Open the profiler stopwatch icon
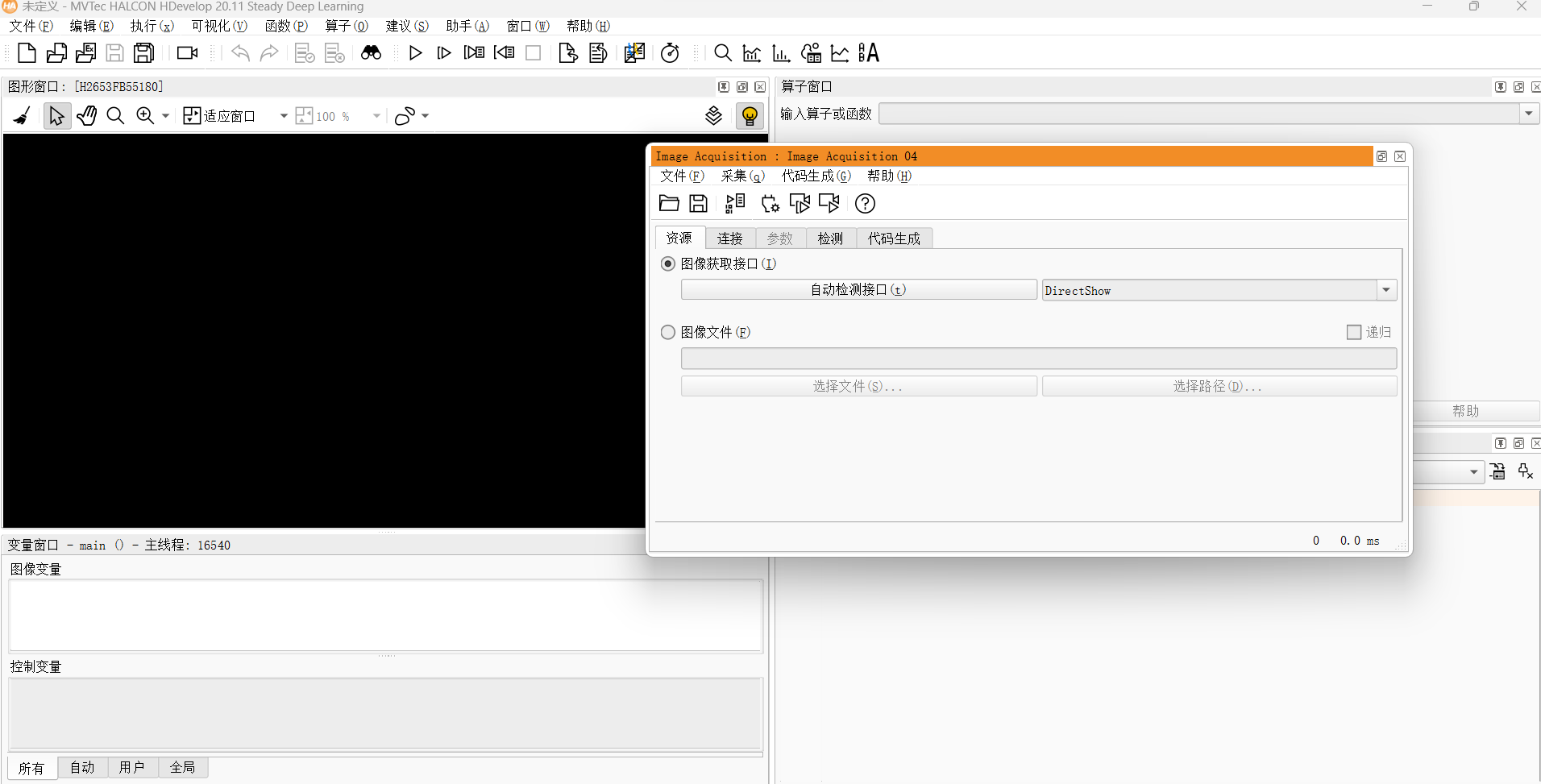1541x784 pixels. 670,53
